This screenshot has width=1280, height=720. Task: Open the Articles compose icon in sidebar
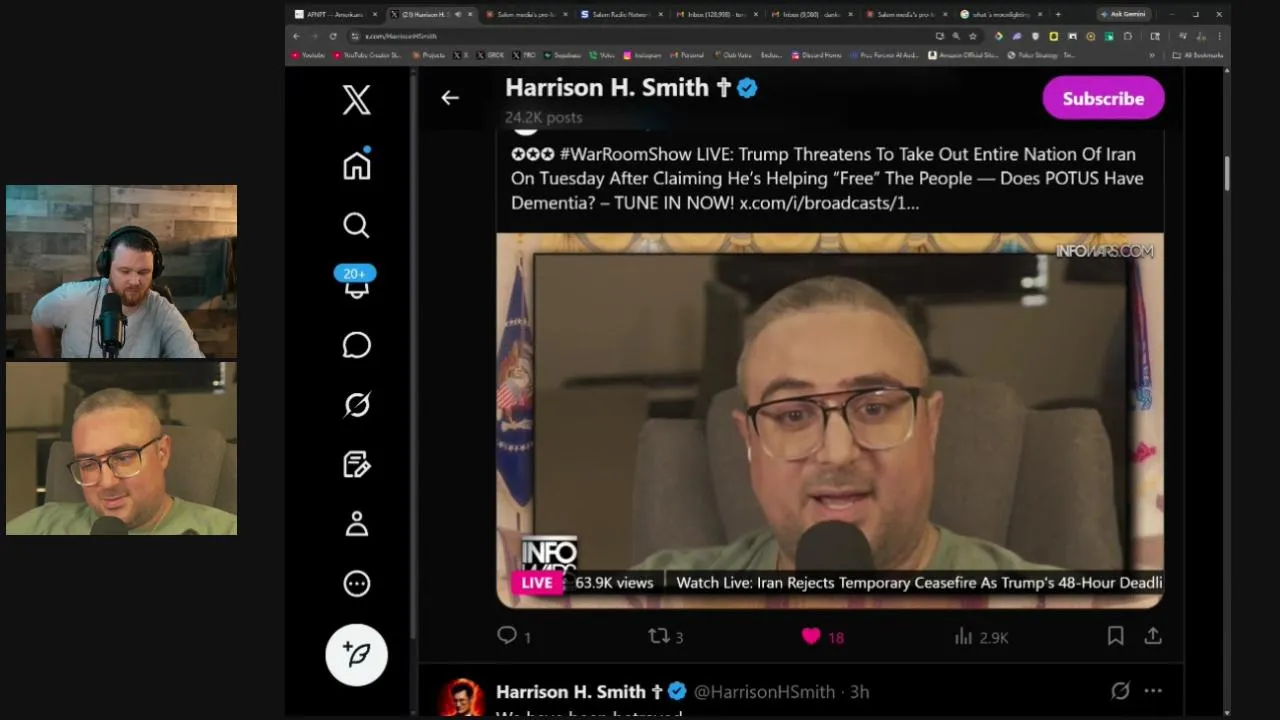(356, 464)
